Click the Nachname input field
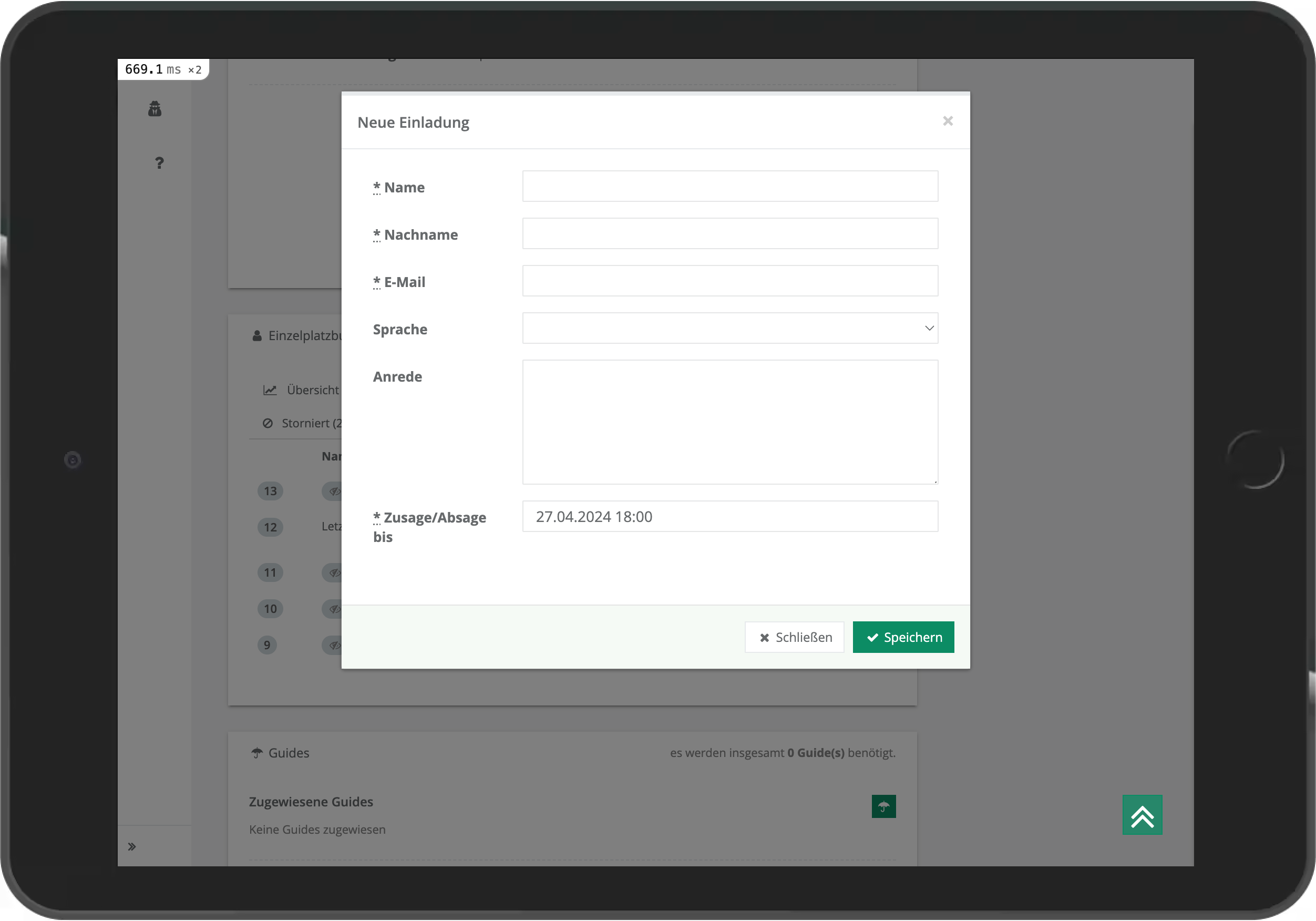Image resolution: width=1316 pixels, height=921 pixels. (x=730, y=233)
